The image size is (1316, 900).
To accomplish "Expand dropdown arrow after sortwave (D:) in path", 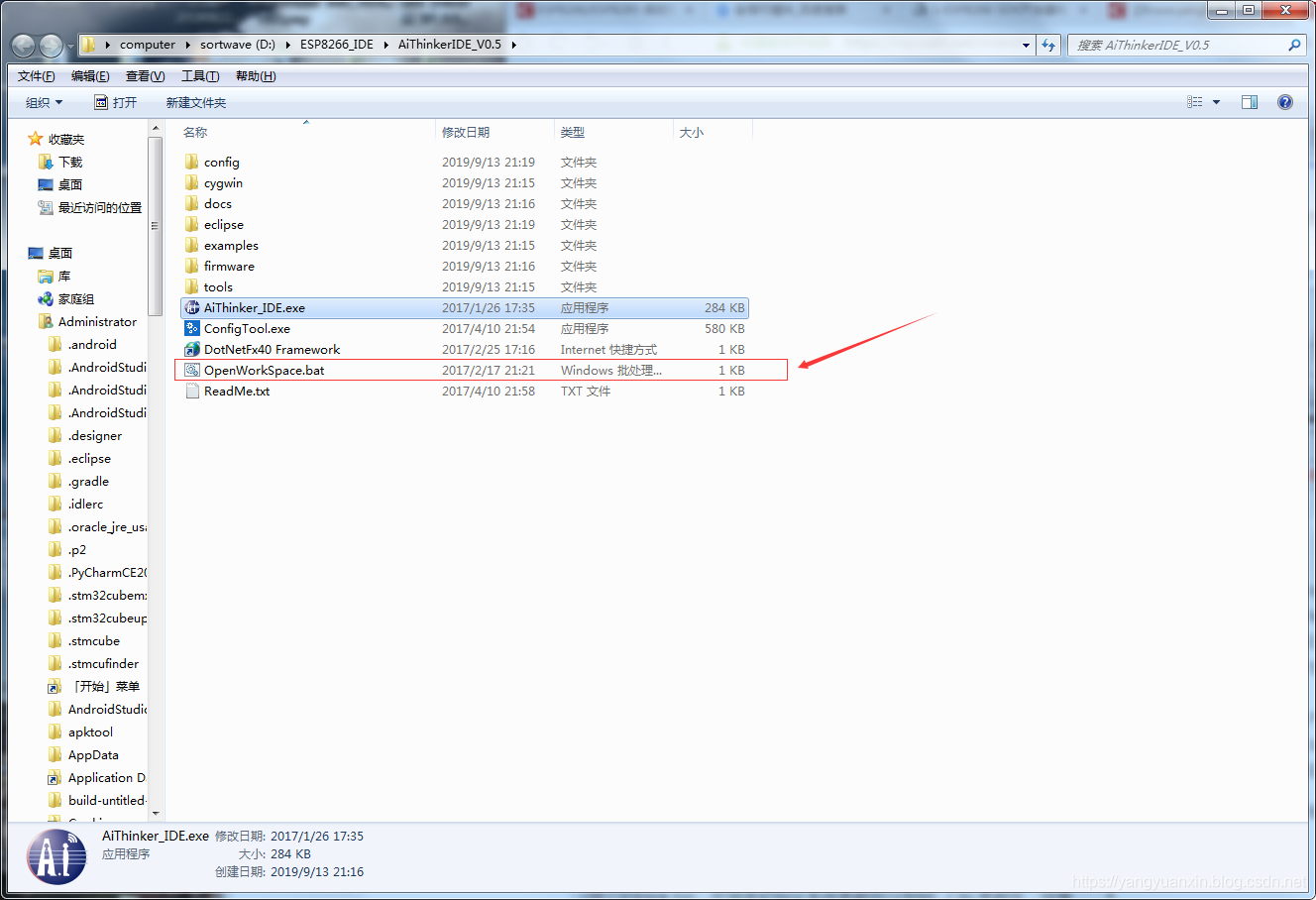I will point(287,45).
